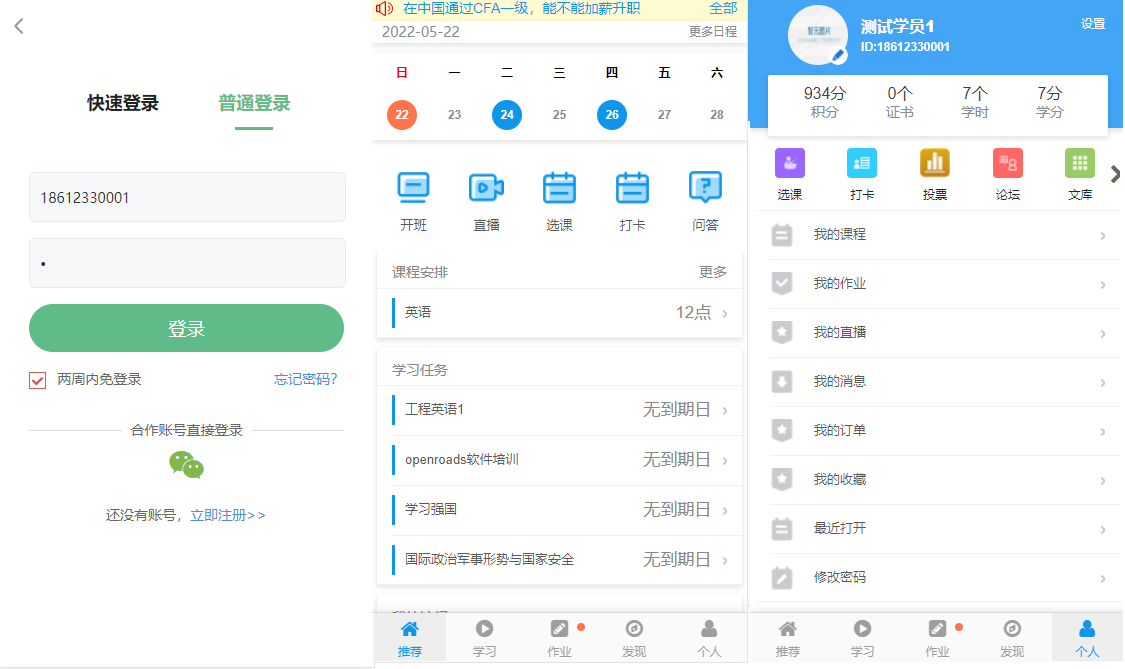This screenshot has width=1125, height=669.
Task: Open the purple 选课 icon in profile
Action: point(789,164)
